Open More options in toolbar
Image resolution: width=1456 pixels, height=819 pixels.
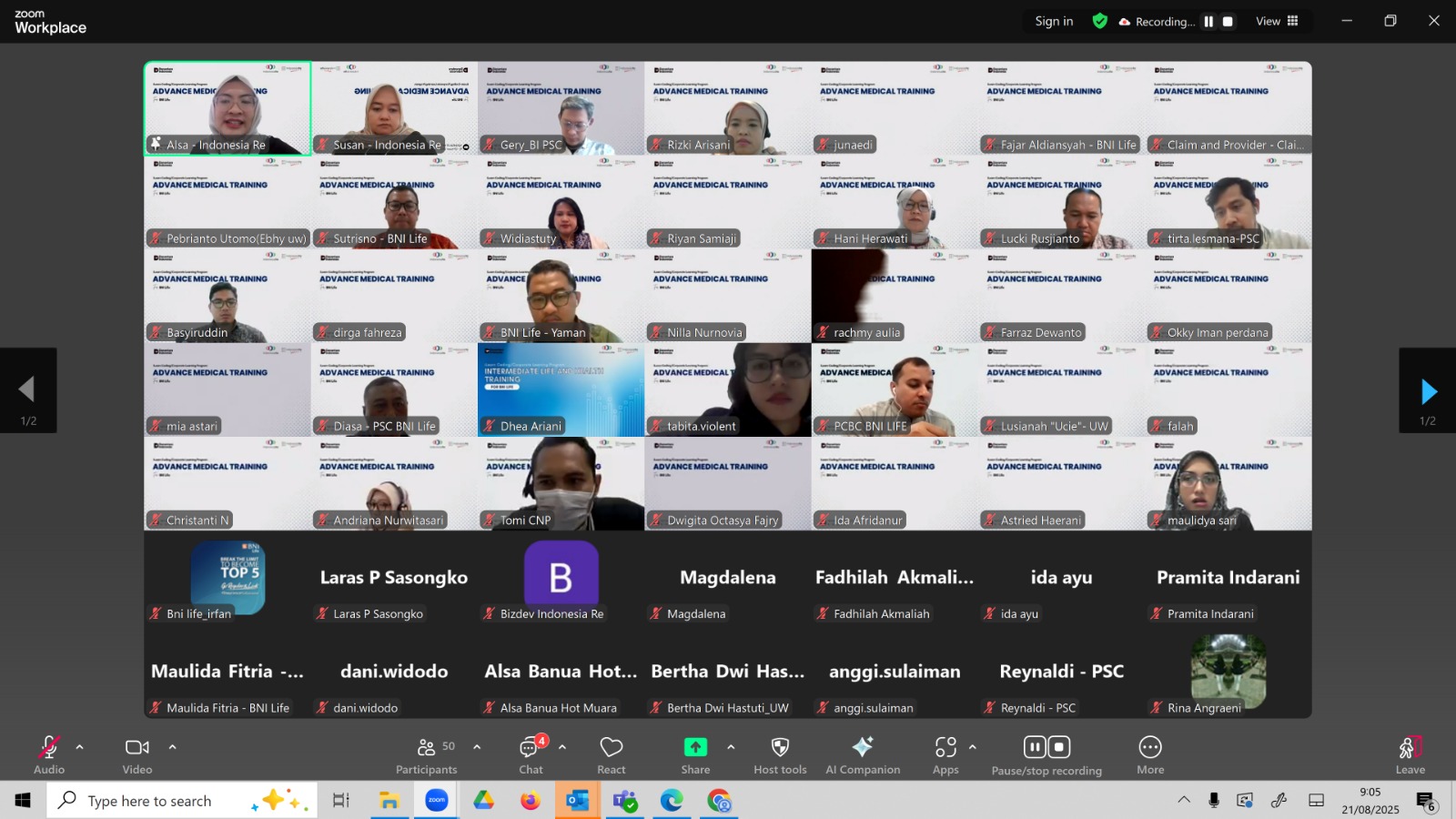coord(1150,754)
